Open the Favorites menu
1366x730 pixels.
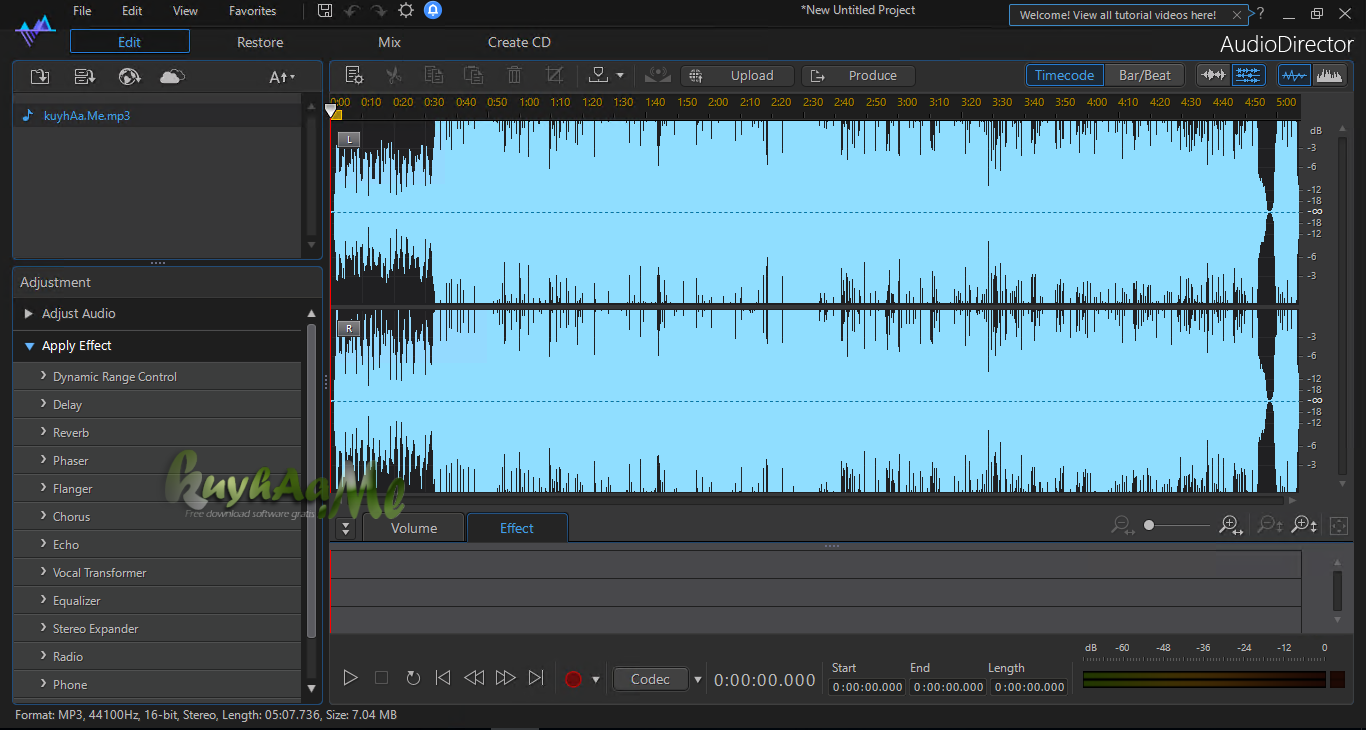pos(252,11)
